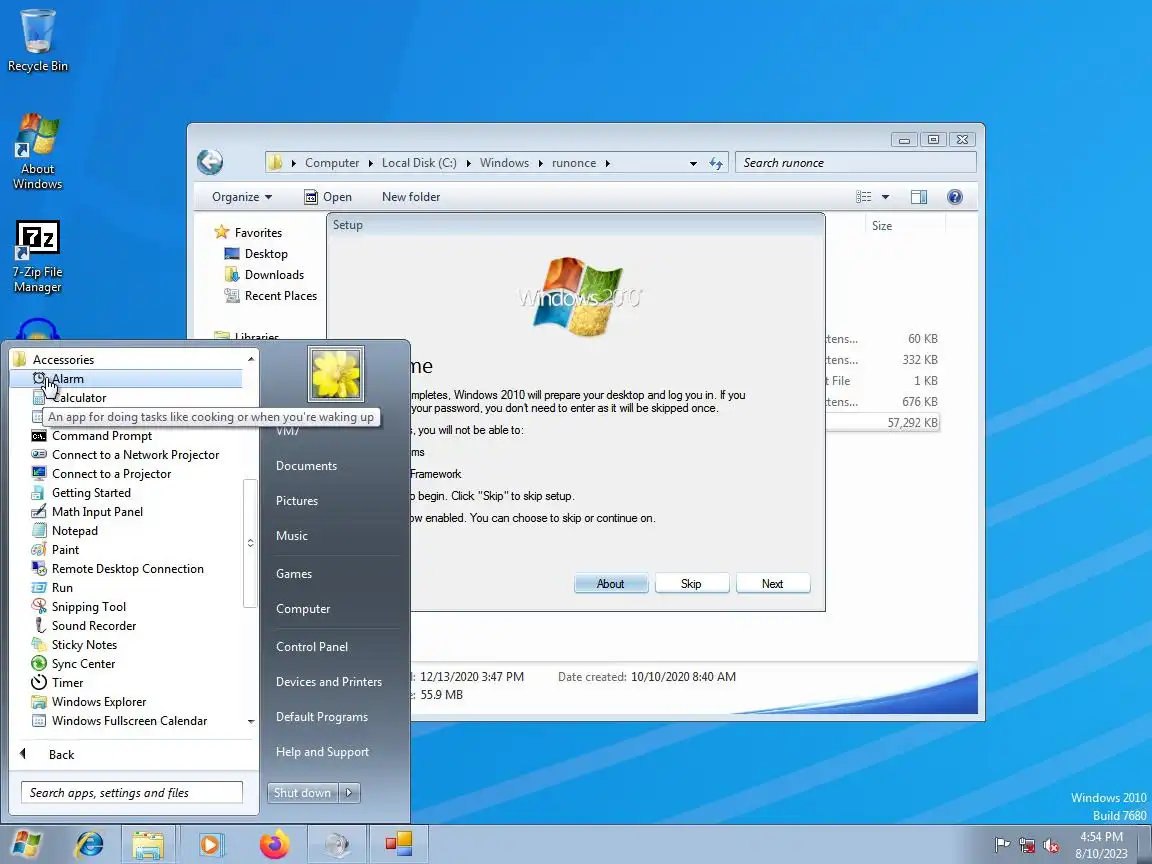
Task: Open Getting Started in Accessories
Action: pos(126,493)
